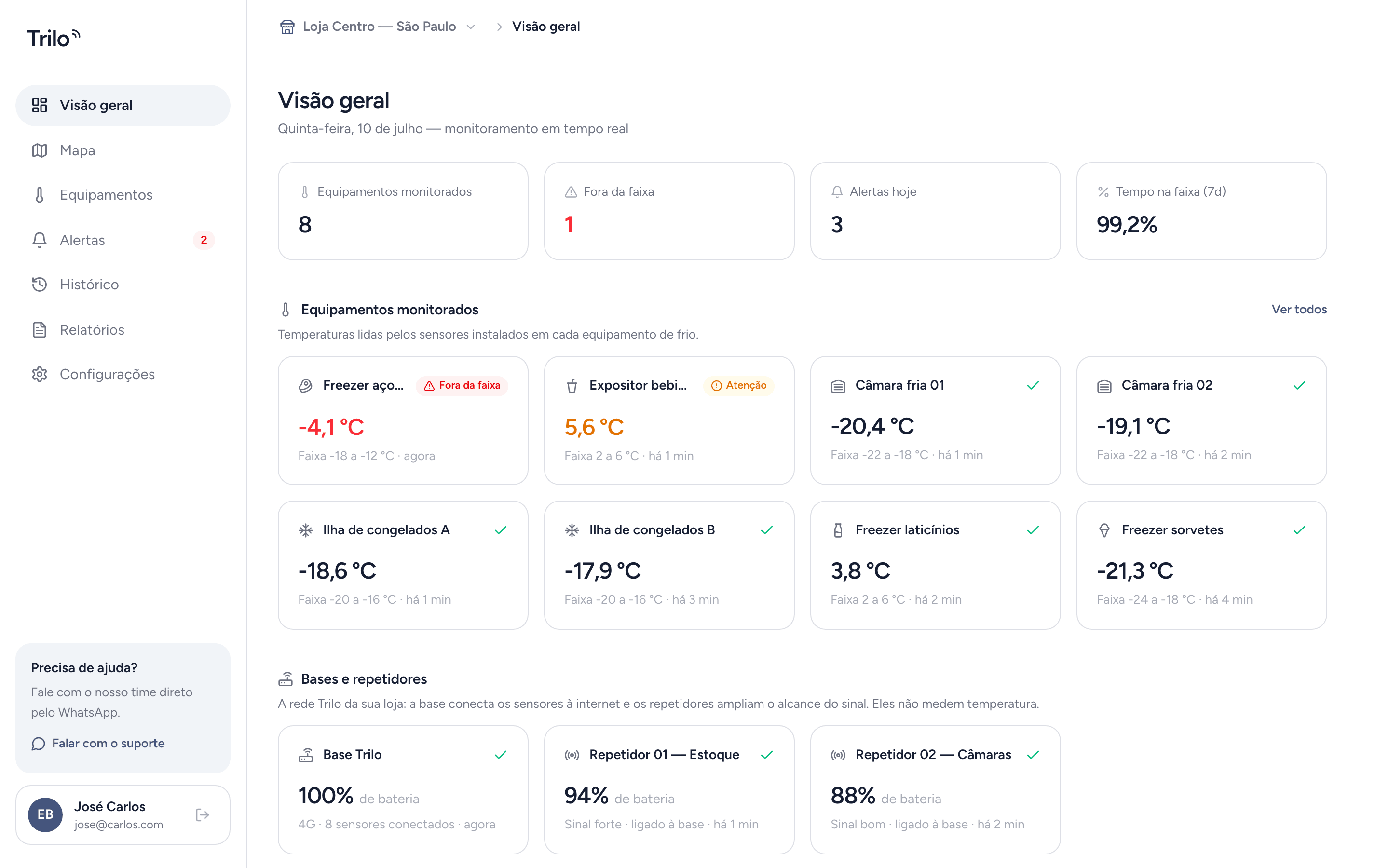This screenshot has width=1389, height=868.
Task: Click the EB avatar circle
Action: click(x=45, y=814)
